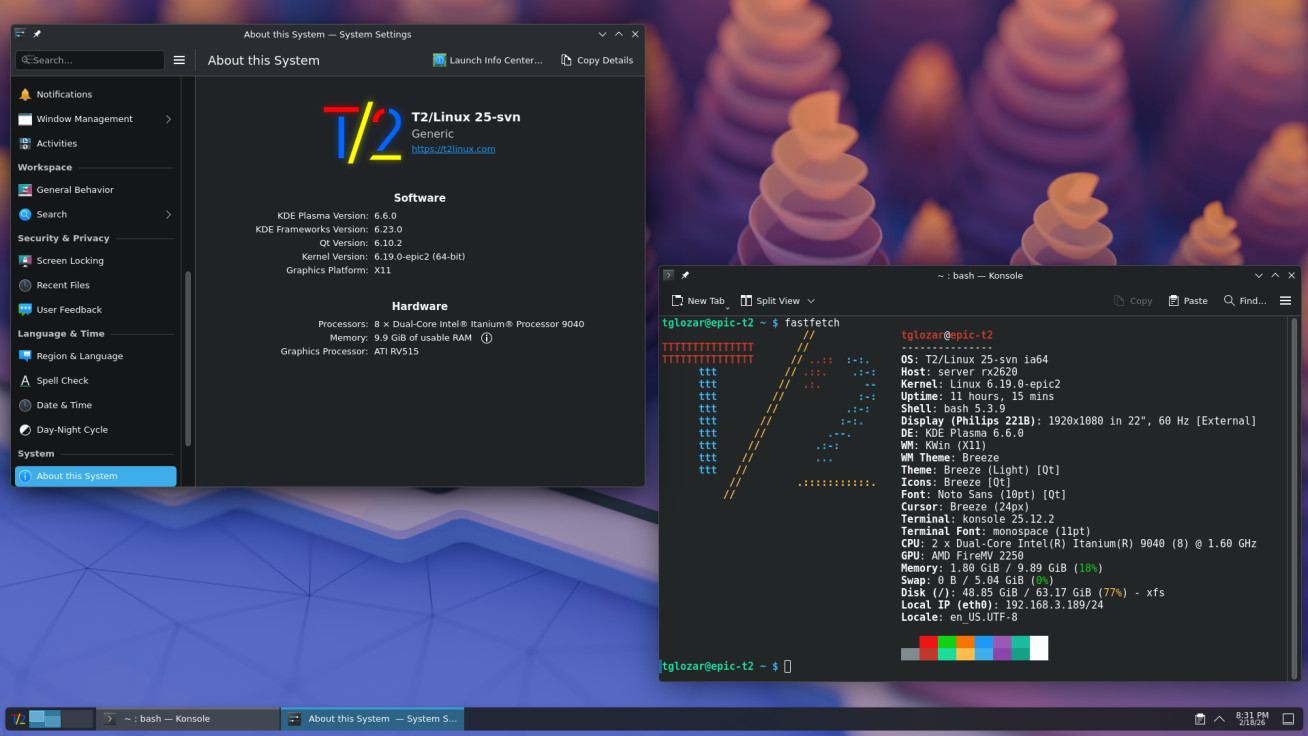The width and height of the screenshot is (1308, 736).
Task: Click Graphics Platform value X11
Action: click(383, 270)
